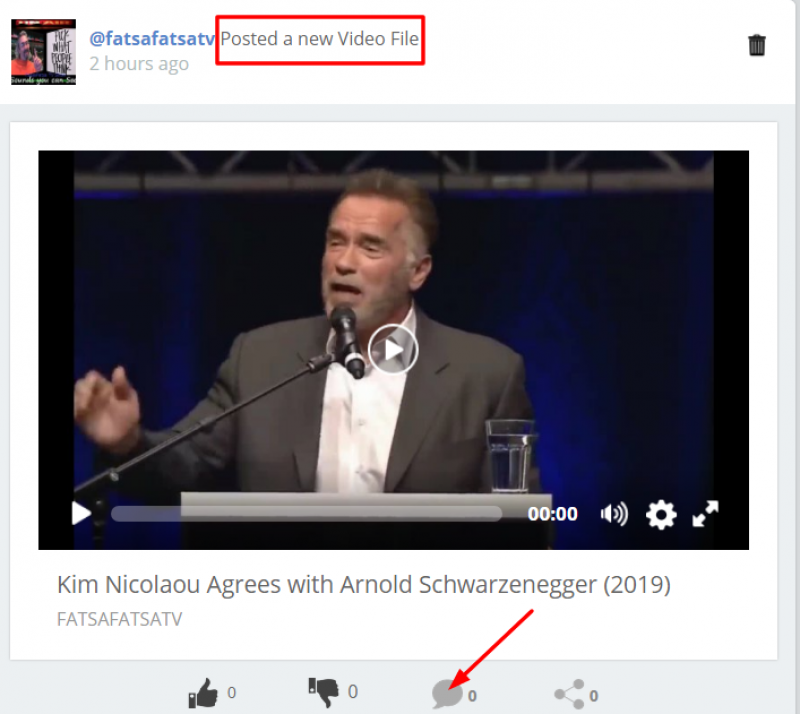Image resolution: width=800 pixels, height=714 pixels.
Task: Open comments via the speech bubble icon
Action: pyautogui.click(x=447, y=694)
